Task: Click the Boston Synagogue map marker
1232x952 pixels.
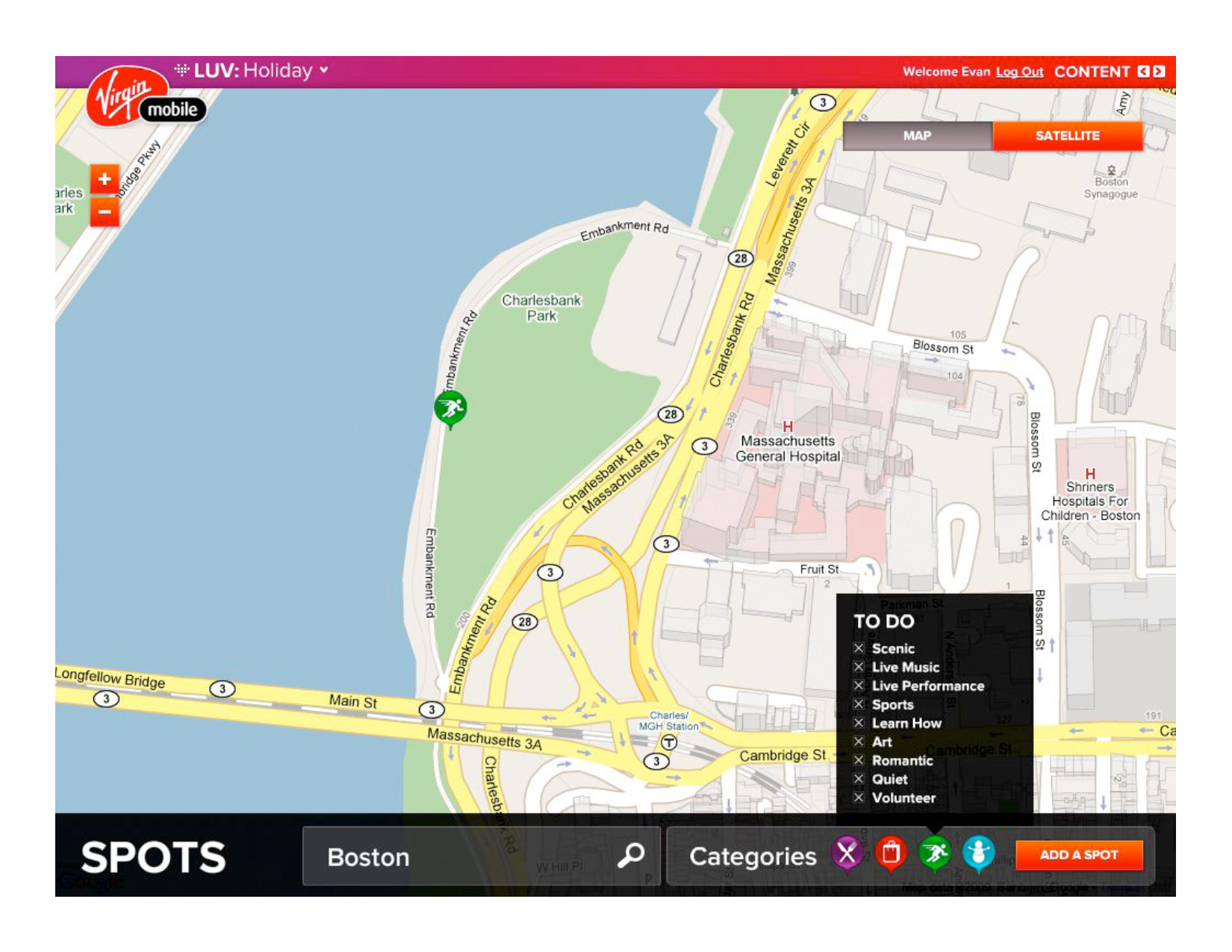Action: tap(1111, 170)
